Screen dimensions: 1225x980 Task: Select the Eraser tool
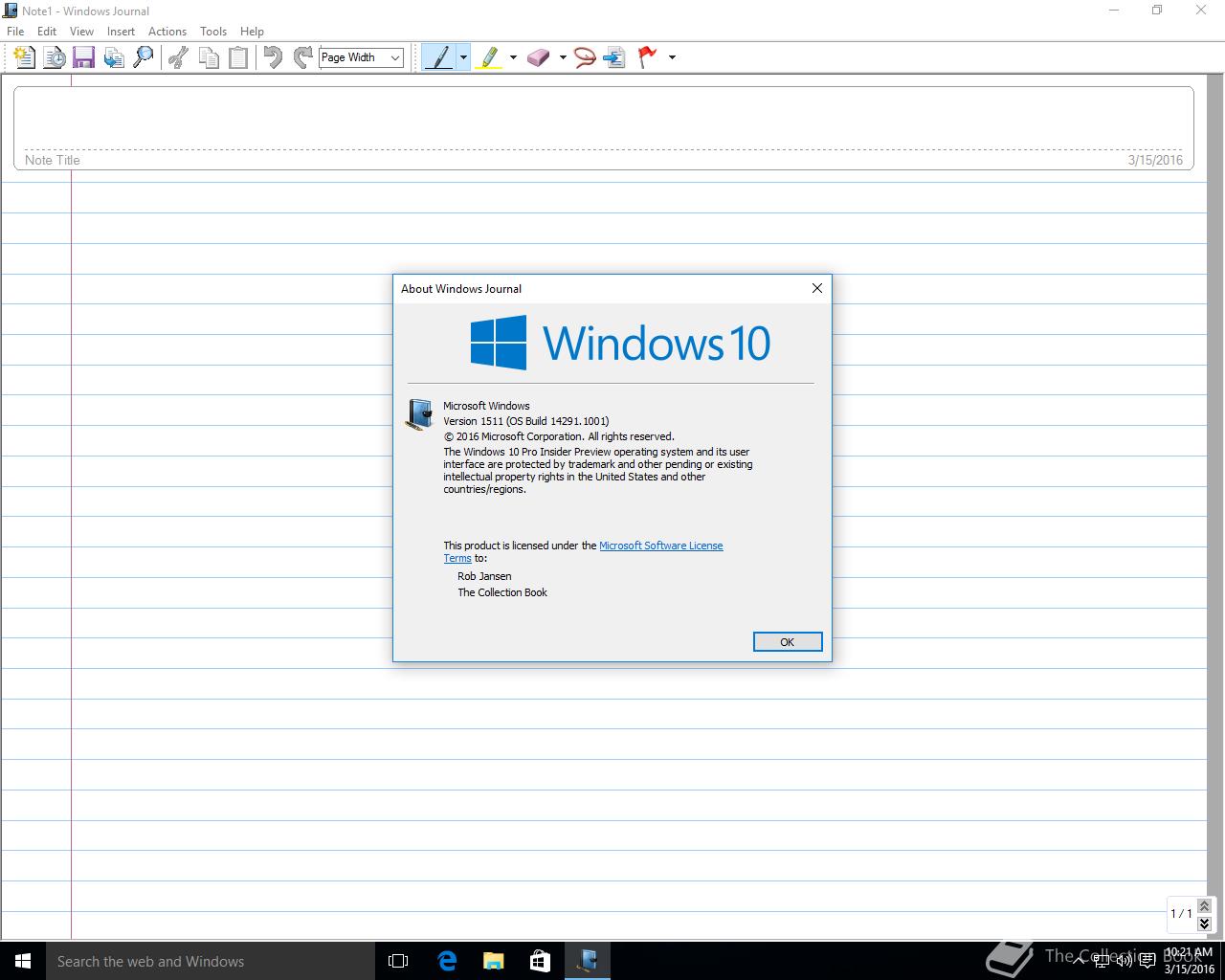coord(539,57)
